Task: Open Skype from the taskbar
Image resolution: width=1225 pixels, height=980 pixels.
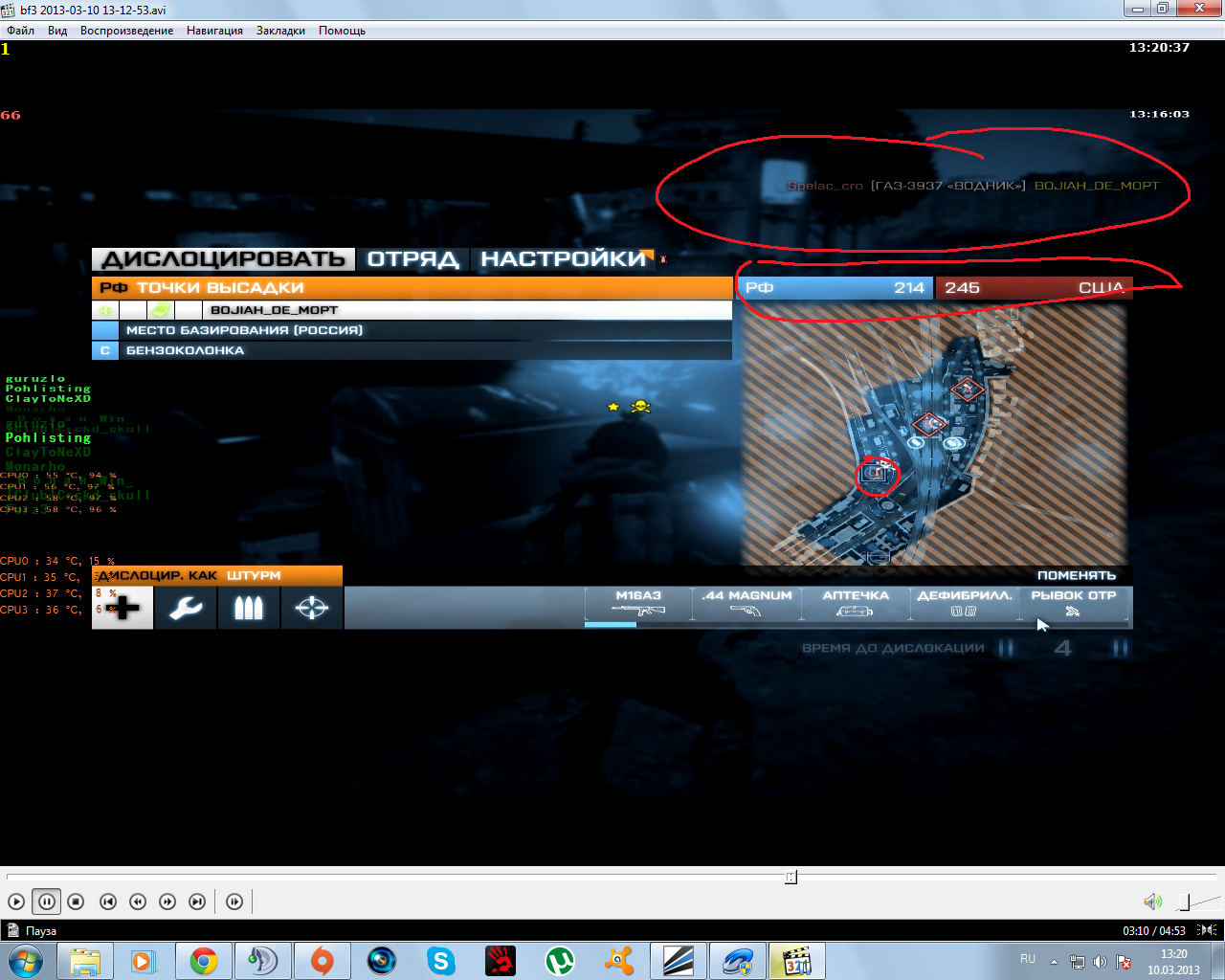Action: tap(440, 961)
